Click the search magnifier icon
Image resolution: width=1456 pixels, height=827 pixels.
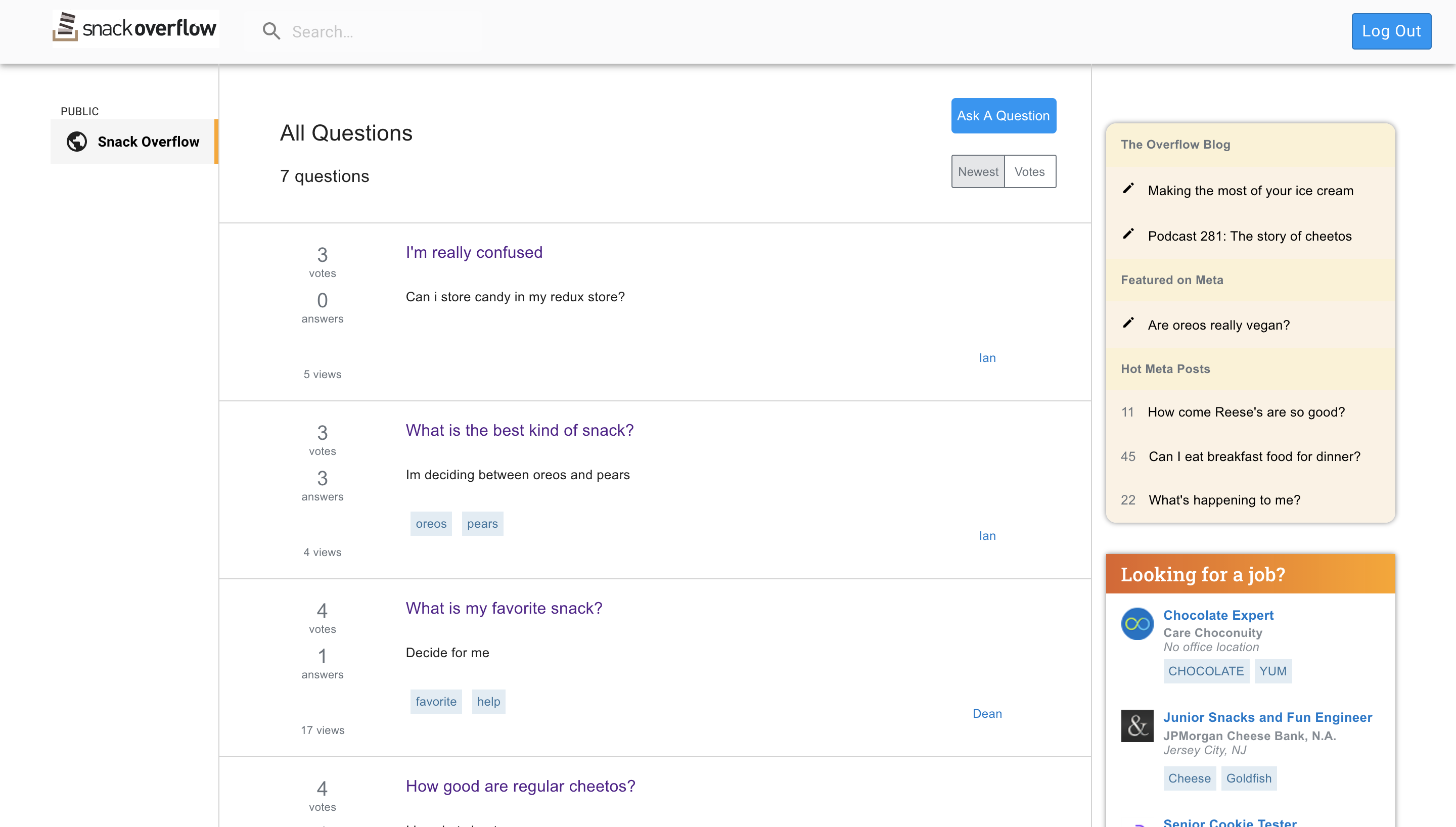[271, 31]
